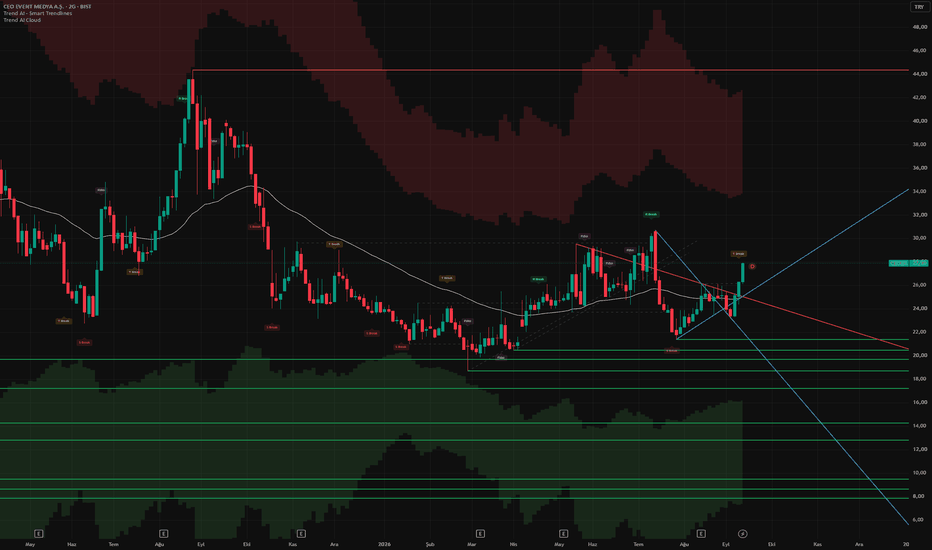Click the Şub month label on time axis
This screenshot has height=550, width=932.
coord(430,544)
